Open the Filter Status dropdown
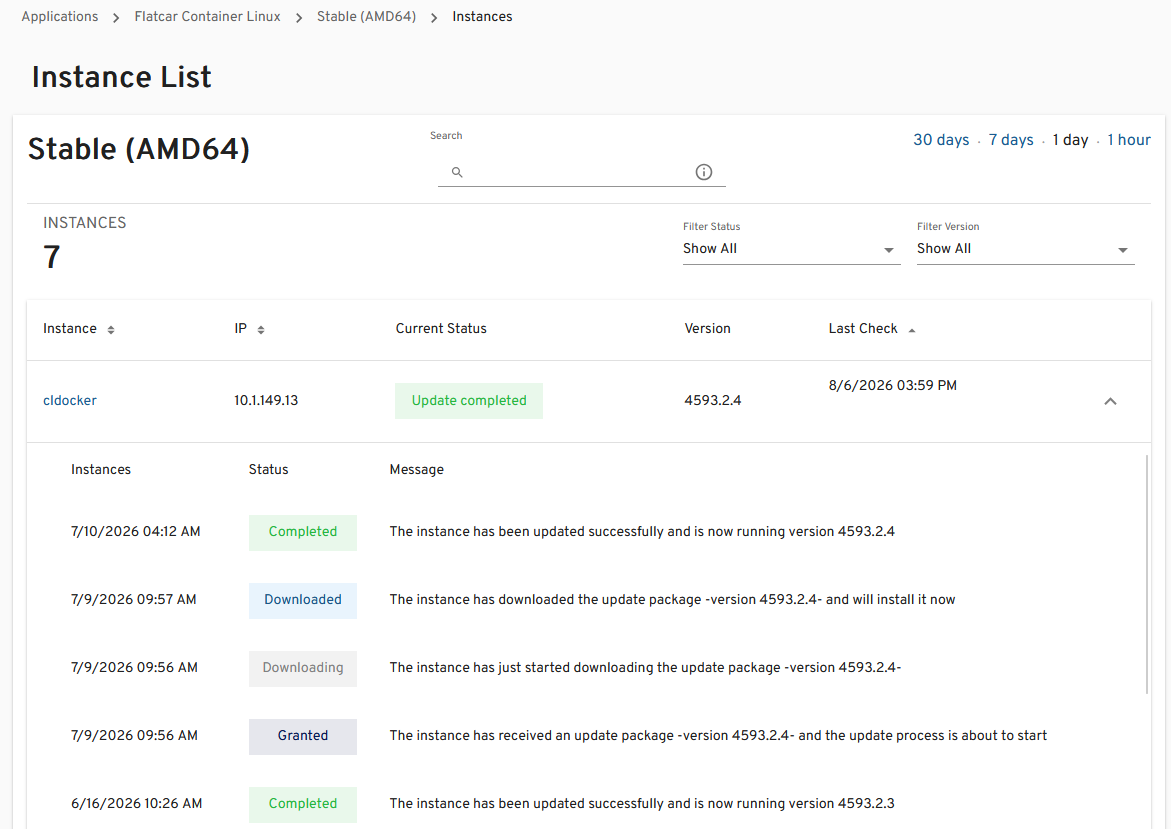Screen dimensions: 1171x829 tap(791, 249)
